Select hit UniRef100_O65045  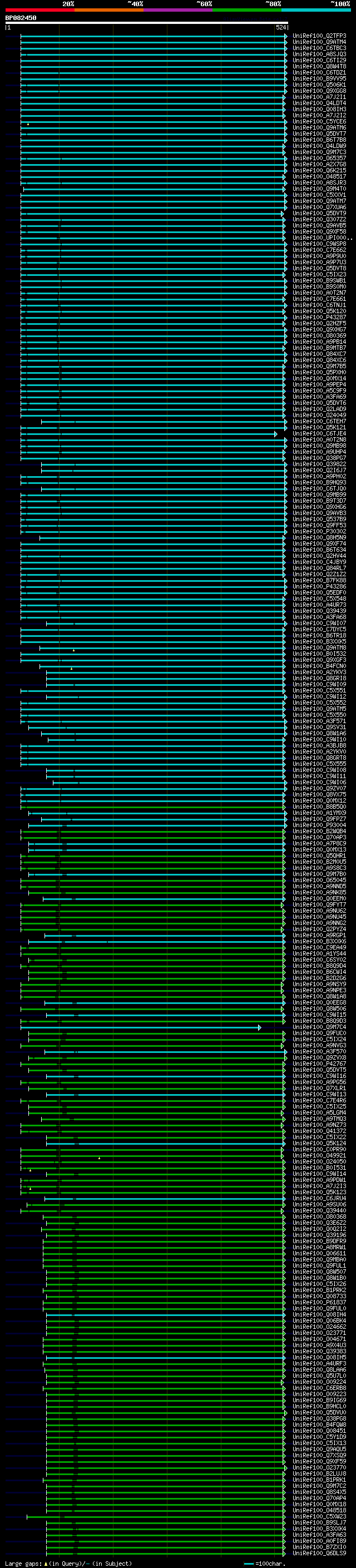click(319, 880)
